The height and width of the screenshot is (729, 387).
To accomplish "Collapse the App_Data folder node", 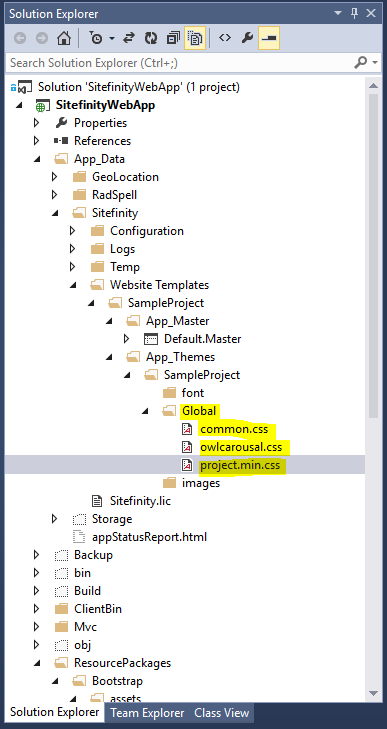I will [x=37, y=159].
